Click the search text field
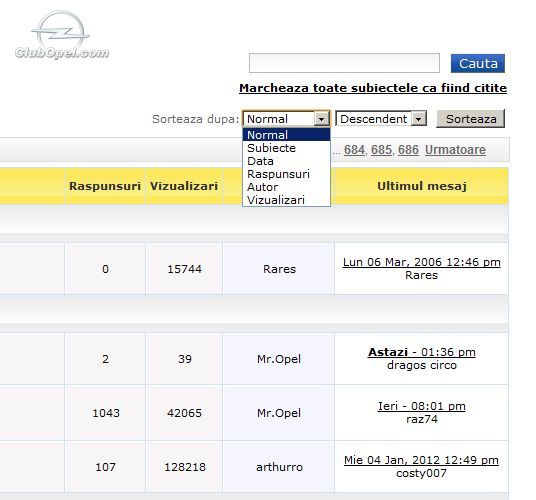The height and width of the screenshot is (500, 536). click(x=344, y=63)
